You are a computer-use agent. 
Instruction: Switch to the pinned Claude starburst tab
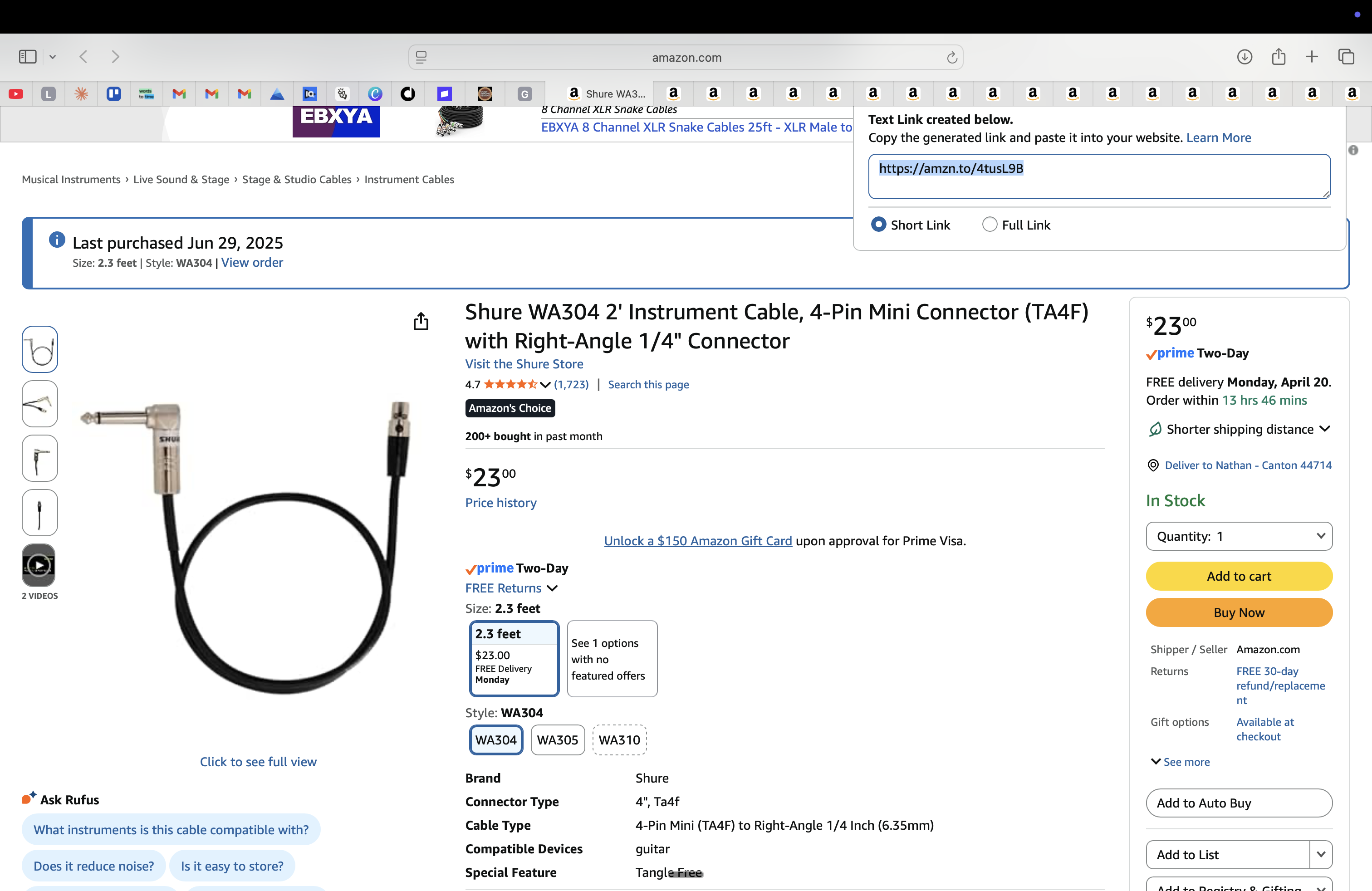(x=81, y=94)
